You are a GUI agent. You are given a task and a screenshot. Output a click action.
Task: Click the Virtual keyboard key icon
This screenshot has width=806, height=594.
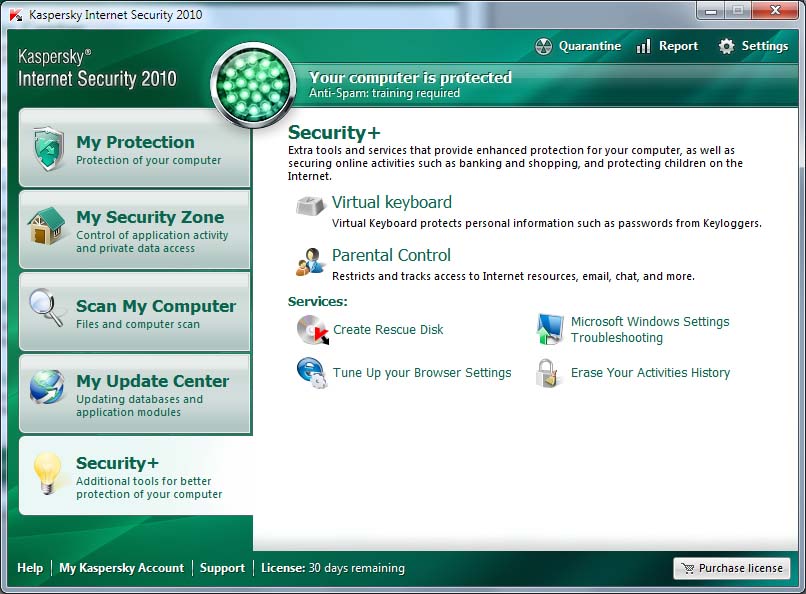tap(310, 205)
